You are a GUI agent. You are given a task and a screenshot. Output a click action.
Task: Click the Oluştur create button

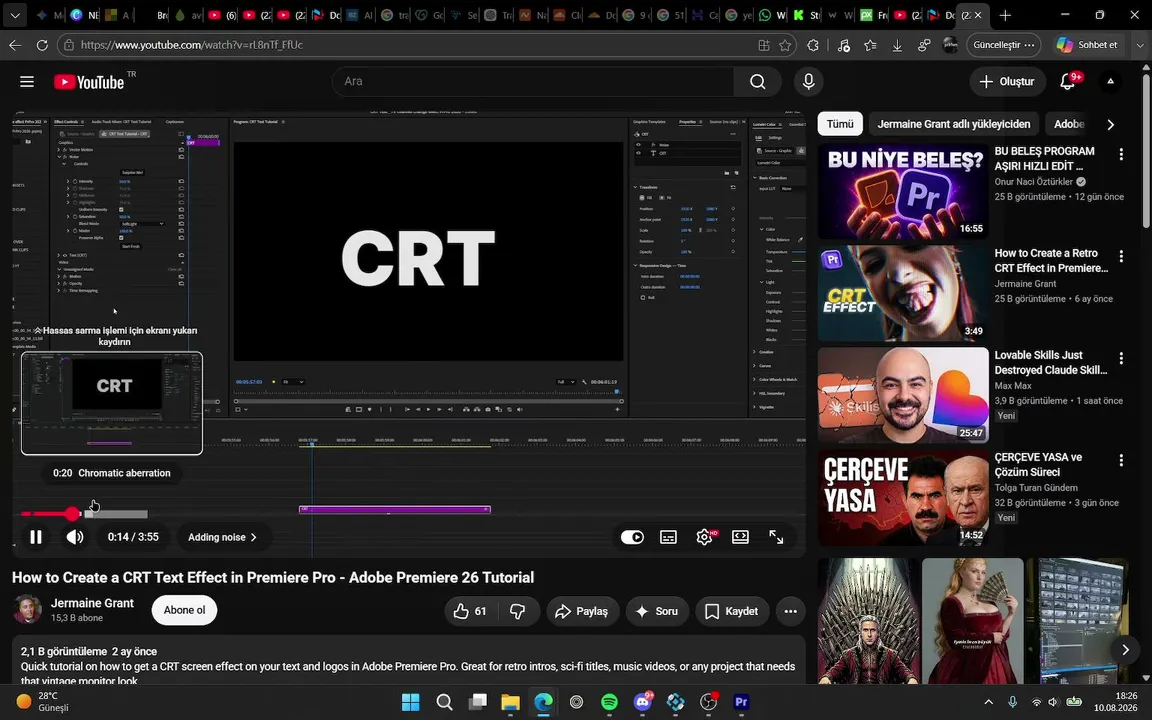1007,82
